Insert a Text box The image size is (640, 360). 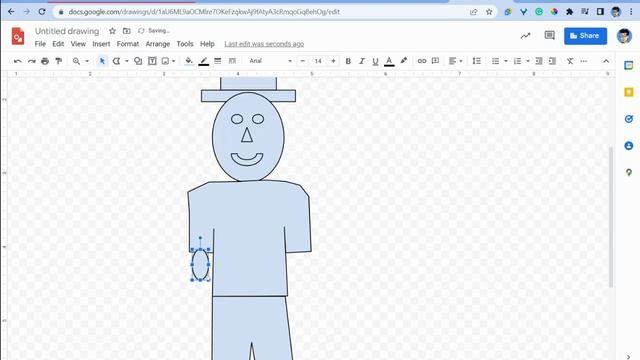coord(152,61)
